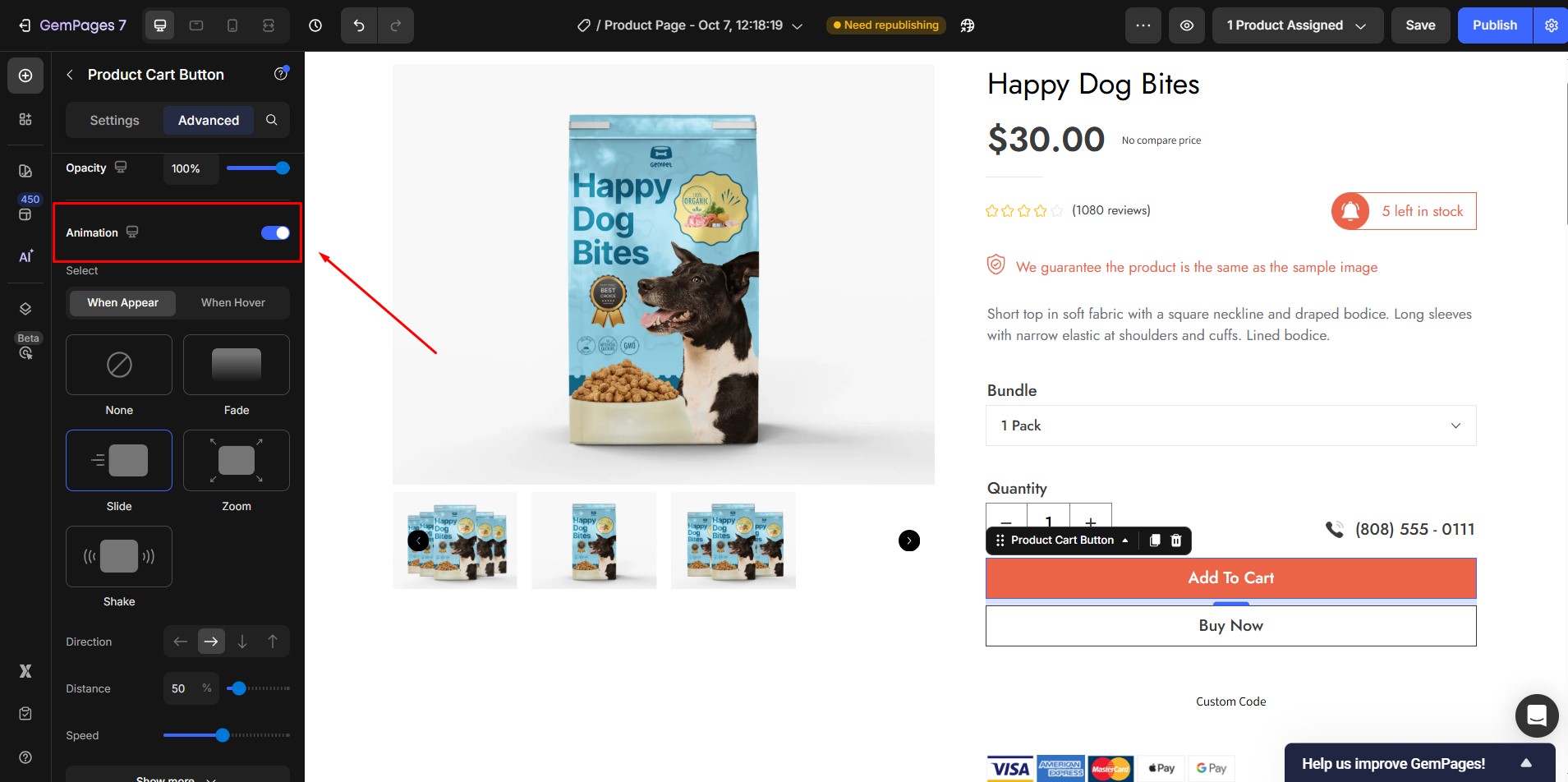The image size is (1568, 782).
Task: Expand the Bundle 1 Pack dropdown
Action: tap(1230, 425)
